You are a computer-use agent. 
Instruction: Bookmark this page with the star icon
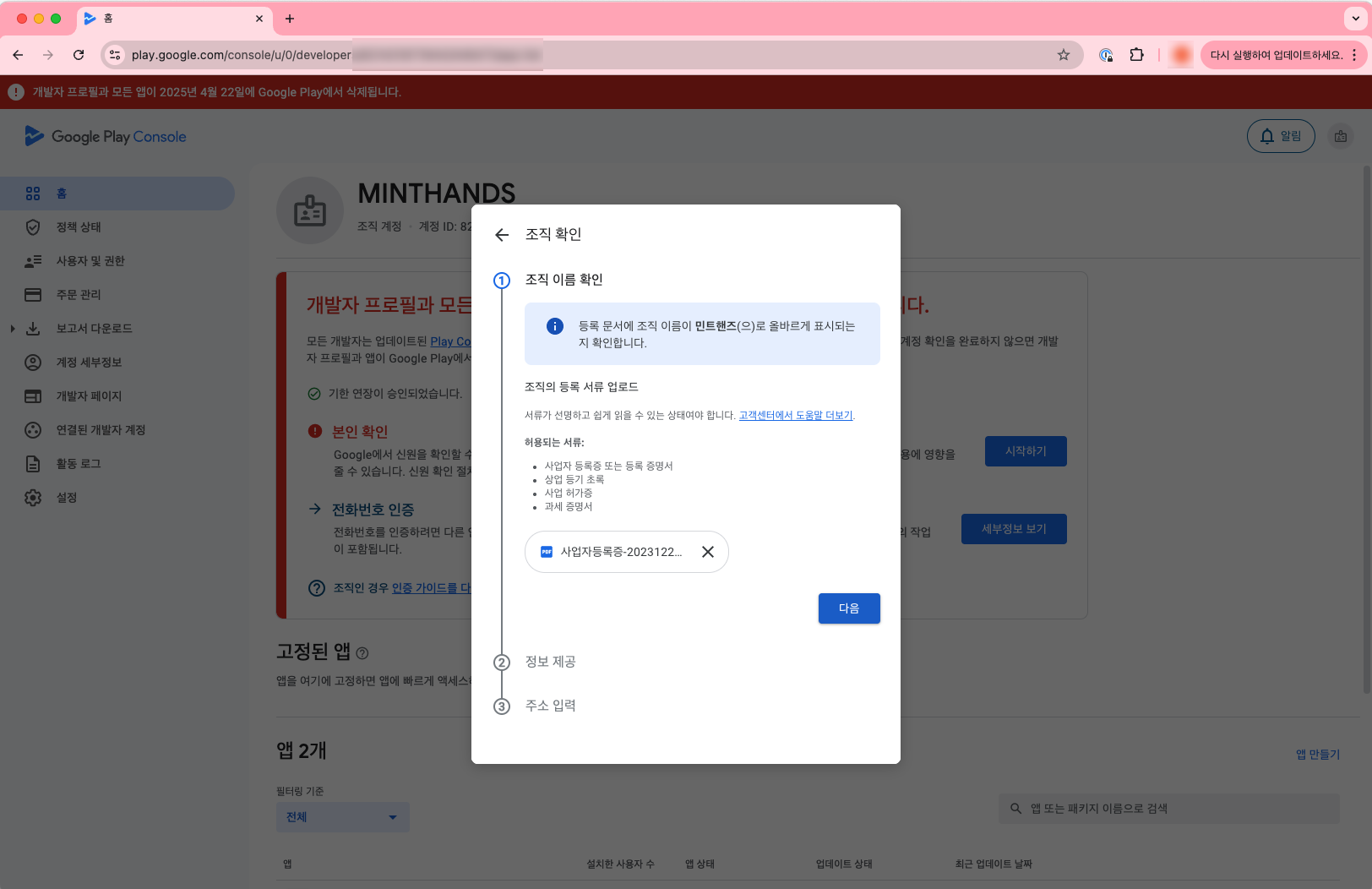[1064, 55]
